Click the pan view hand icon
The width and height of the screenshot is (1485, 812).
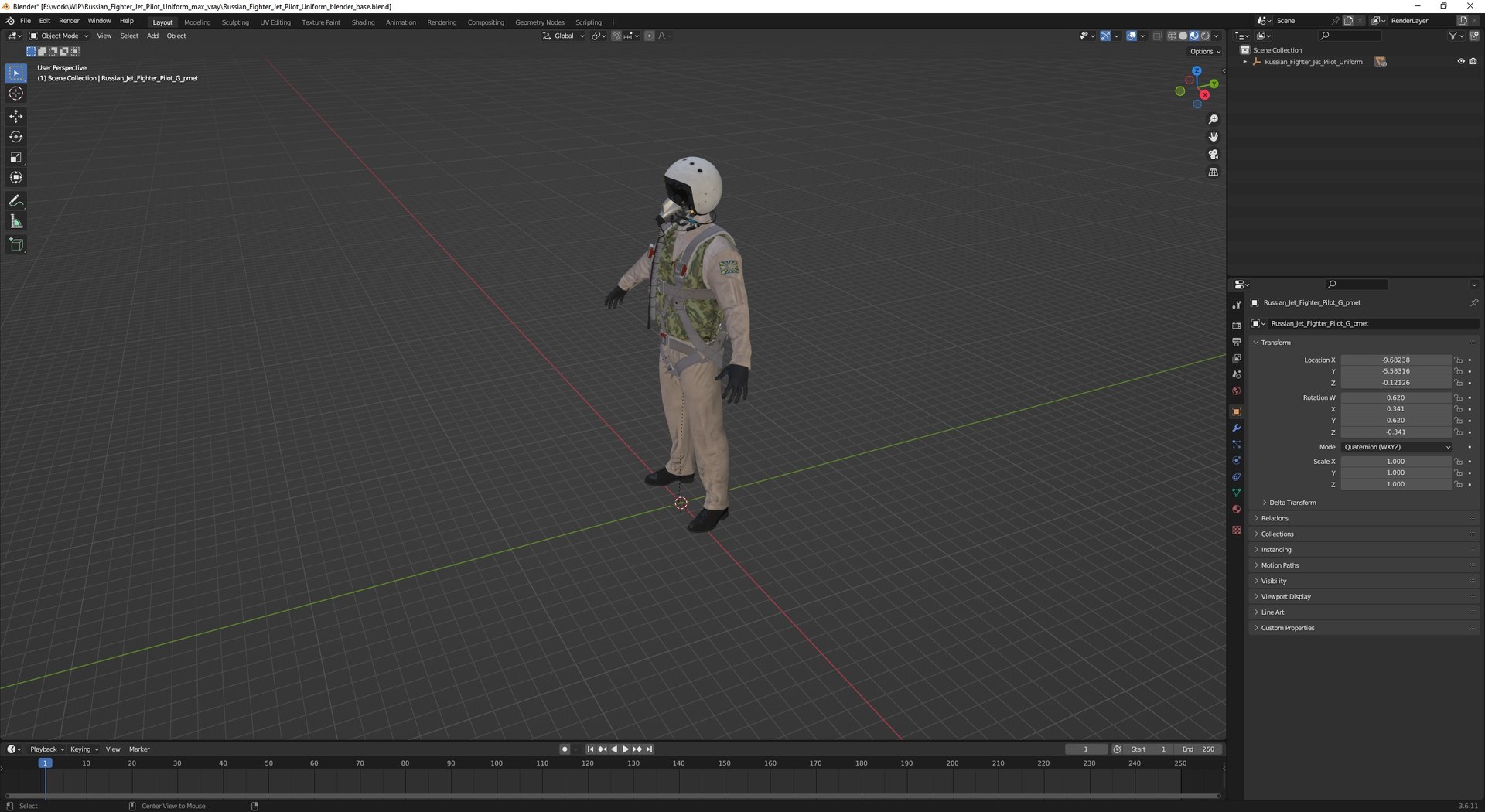click(1213, 137)
